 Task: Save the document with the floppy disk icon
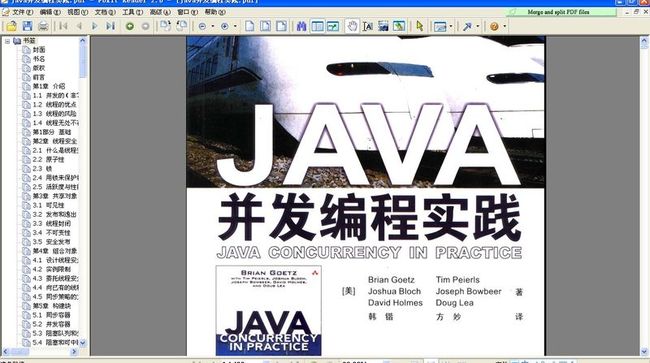[27, 26]
